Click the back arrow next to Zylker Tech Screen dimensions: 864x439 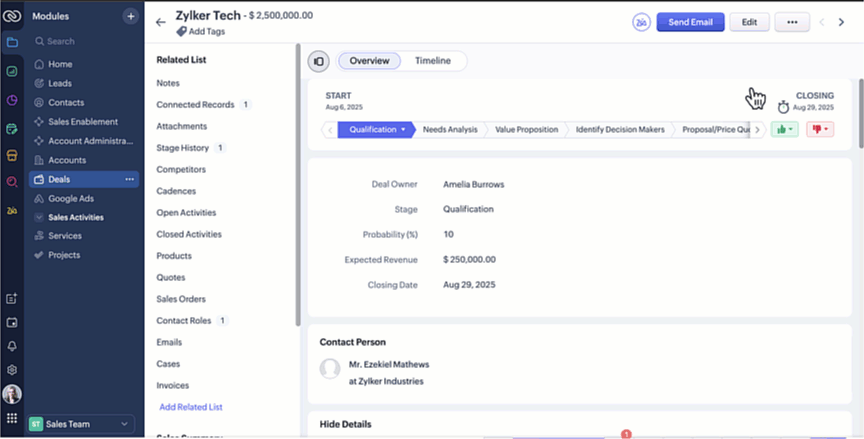click(161, 22)
